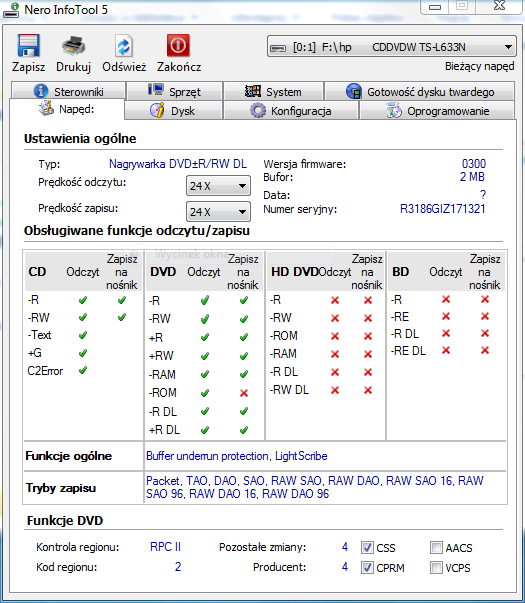Click the Zakończ button label
The width and height of the screenshot is (525, 603).
pyautogui.click(x=179, y=67)
